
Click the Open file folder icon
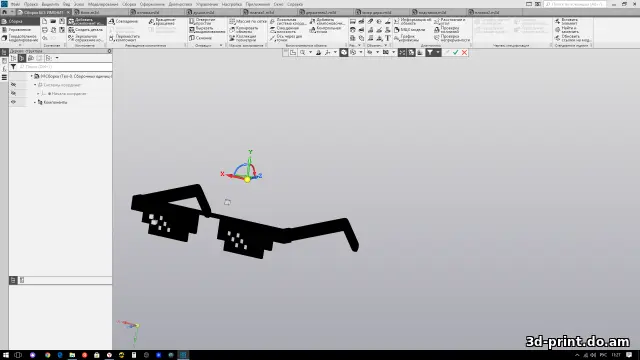(53, 21)
